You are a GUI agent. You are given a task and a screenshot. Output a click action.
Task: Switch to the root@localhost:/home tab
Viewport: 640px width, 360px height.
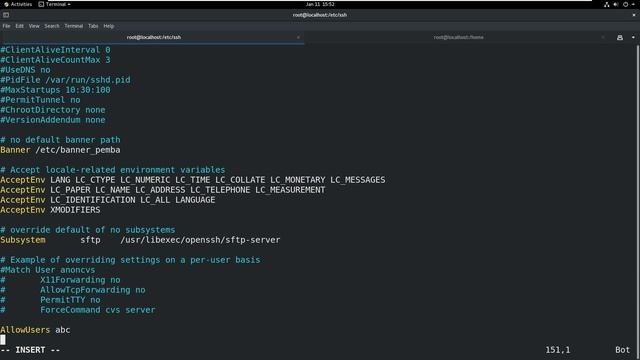[x=458, y=37]
